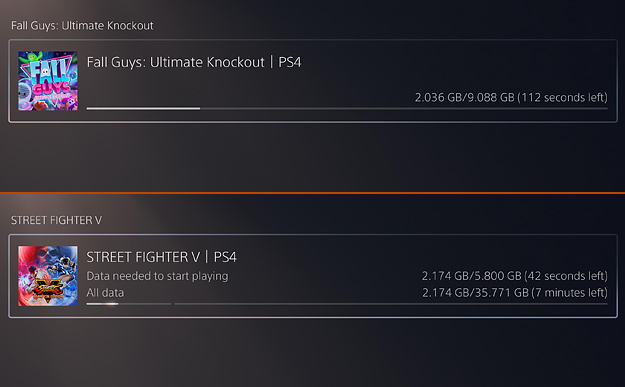Click the orange divider line between downloads

312,193
